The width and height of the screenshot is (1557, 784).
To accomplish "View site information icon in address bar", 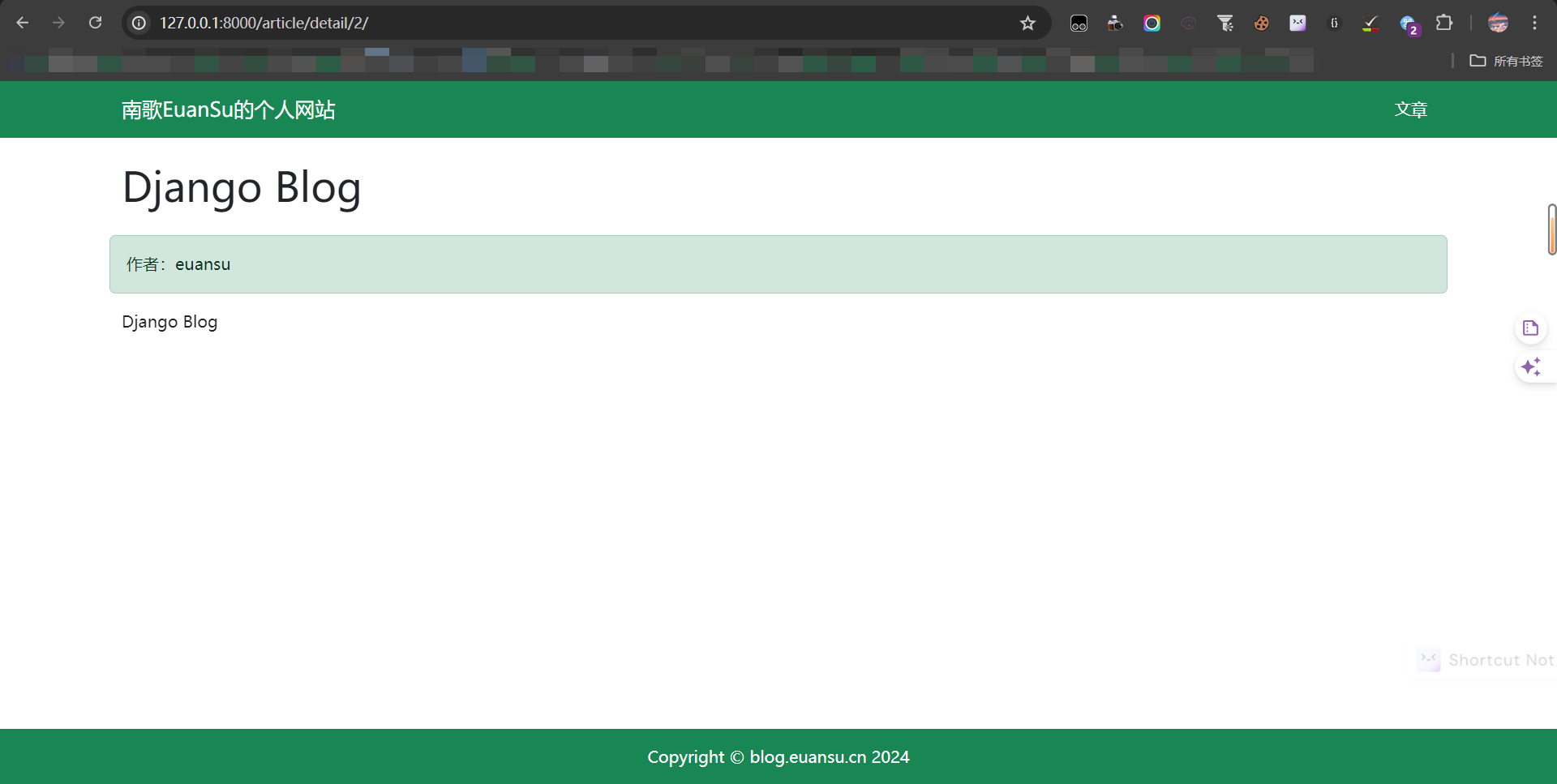I will click(139, 23).
